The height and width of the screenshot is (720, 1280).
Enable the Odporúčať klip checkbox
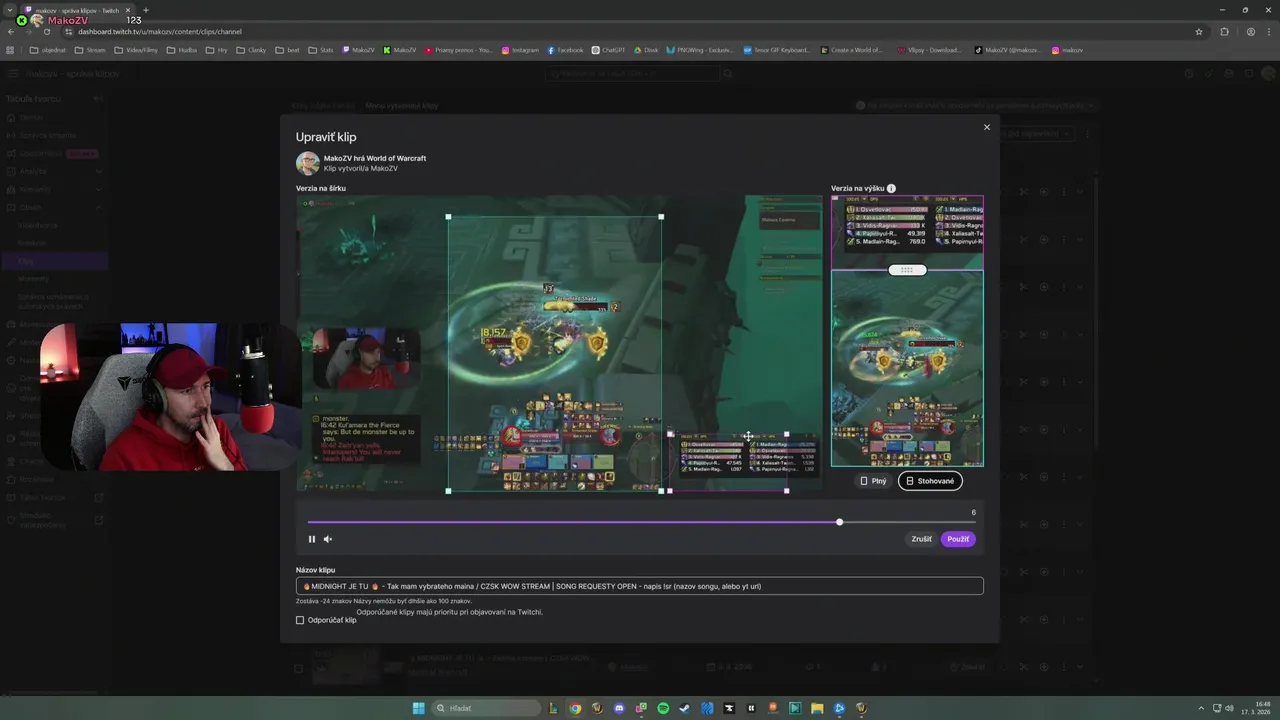coord(300,620)
